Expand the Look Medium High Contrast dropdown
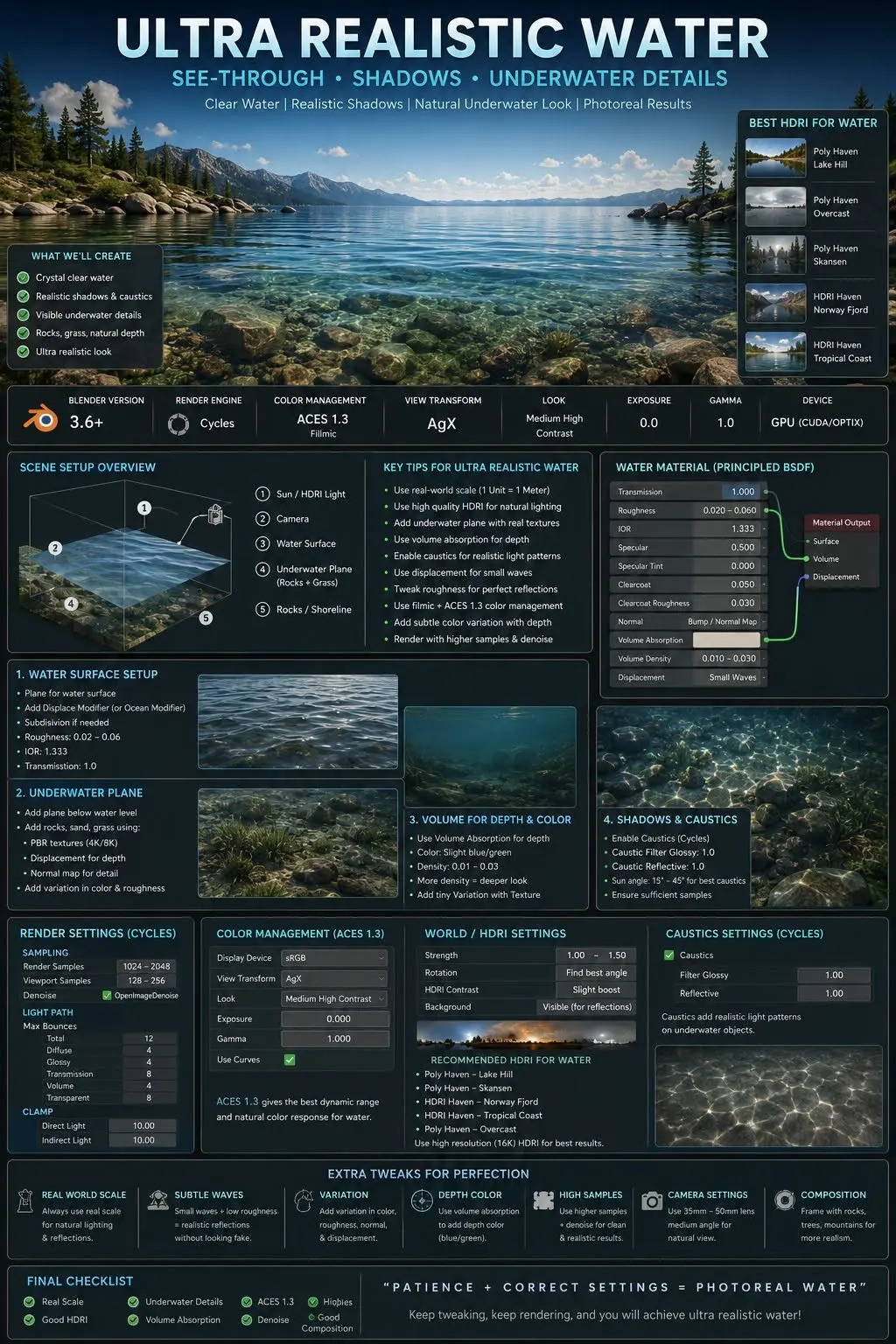Image resolution: width=896 pixels, height=1344 pixels. 334,998
